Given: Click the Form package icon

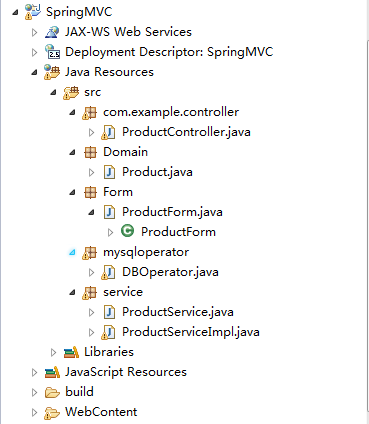Looking at the screenshot, I should coord(90,192).
